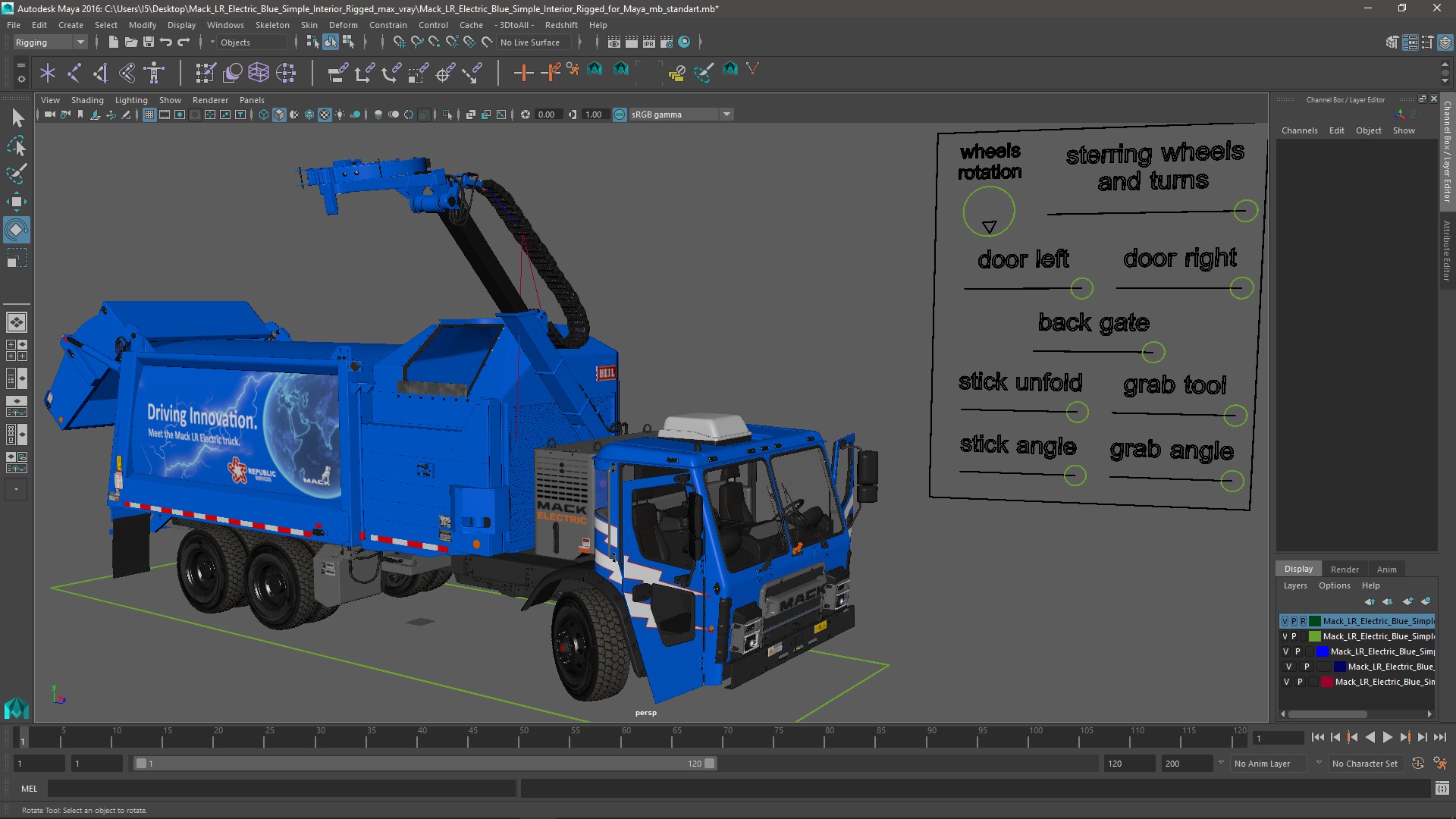This screenshot has height=819, width=1456.
Task: Toggle visibility V of red layer
Action: click(1286, 682)
